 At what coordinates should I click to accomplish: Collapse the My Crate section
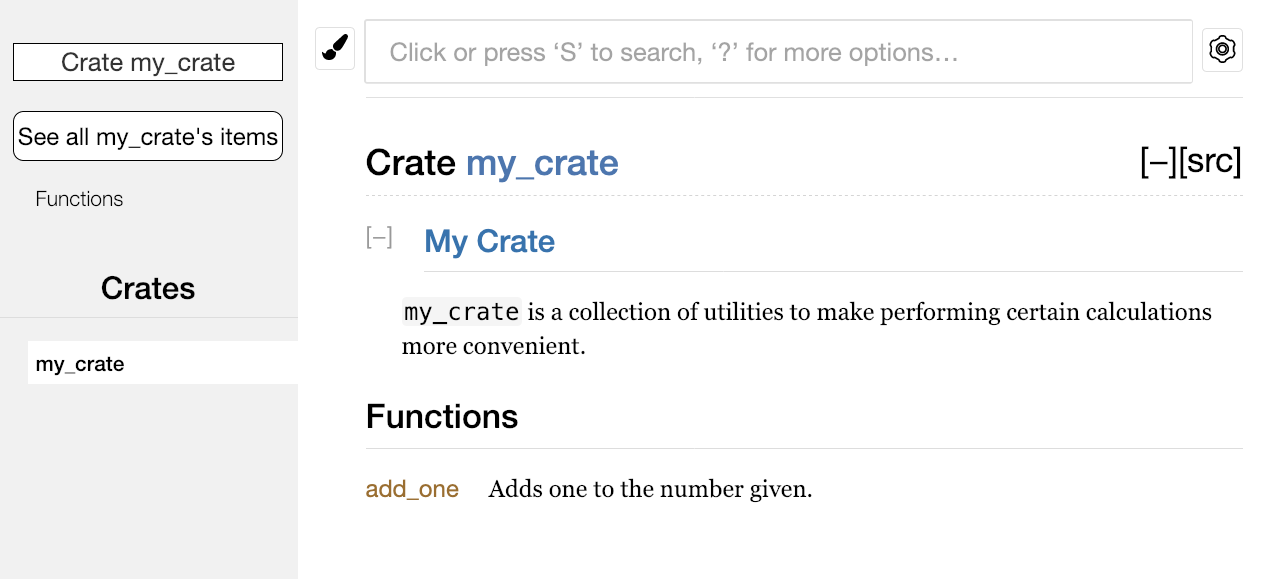point(378,237)
